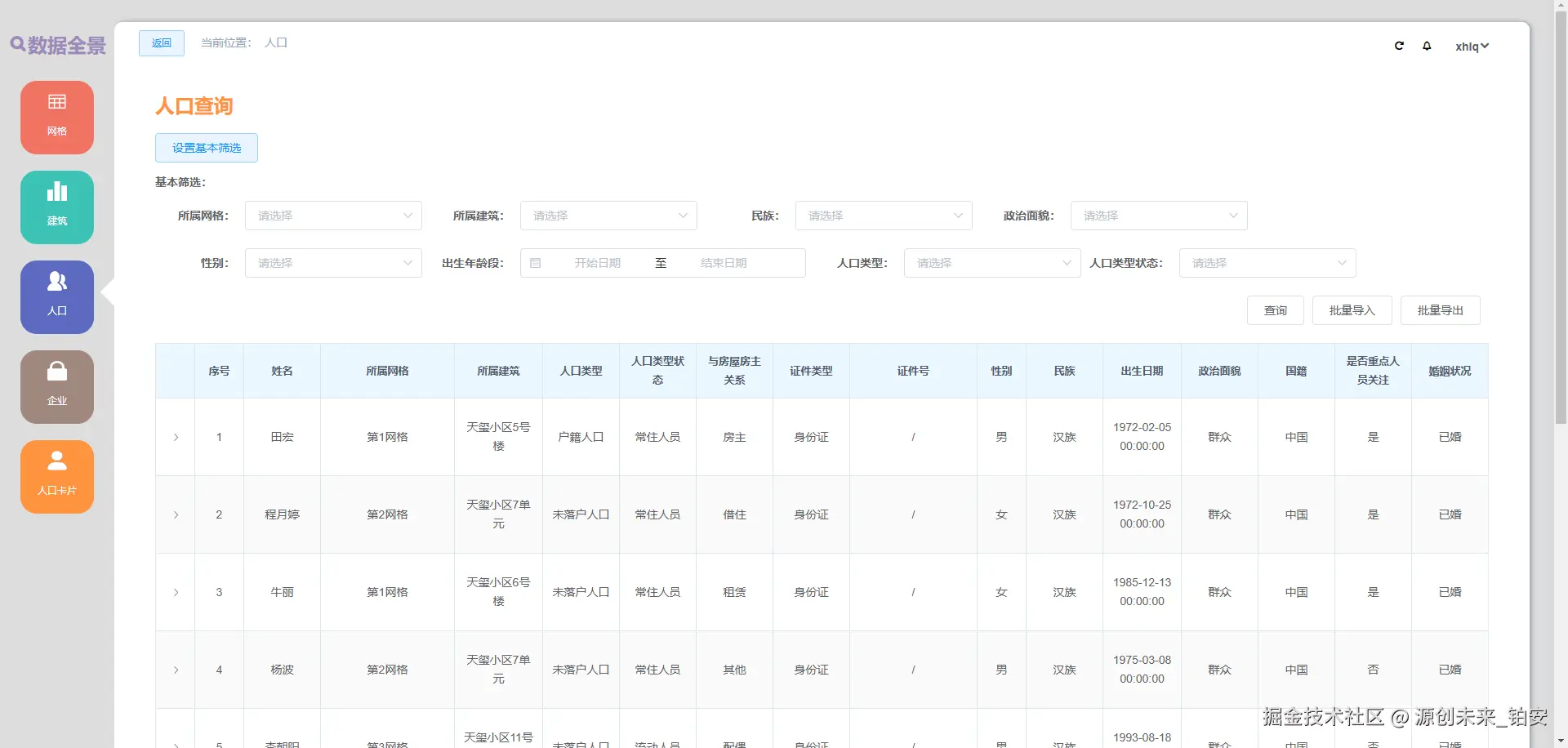Screen dimensions: 1568x748
Task: Open the 人口卡片 population card icon
Action: [x=57, y=477]
